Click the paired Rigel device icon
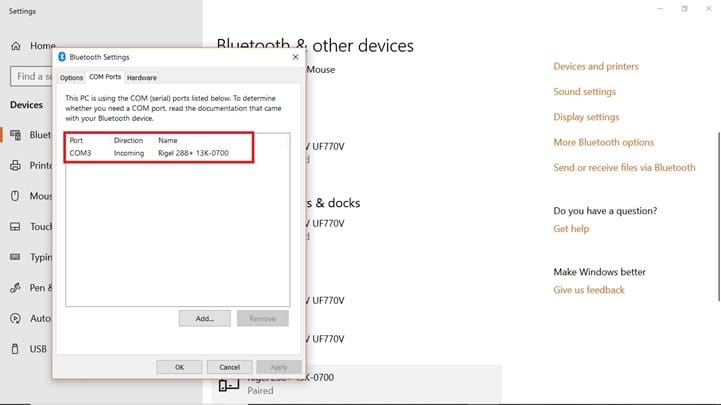 click(x=229, y=384)
